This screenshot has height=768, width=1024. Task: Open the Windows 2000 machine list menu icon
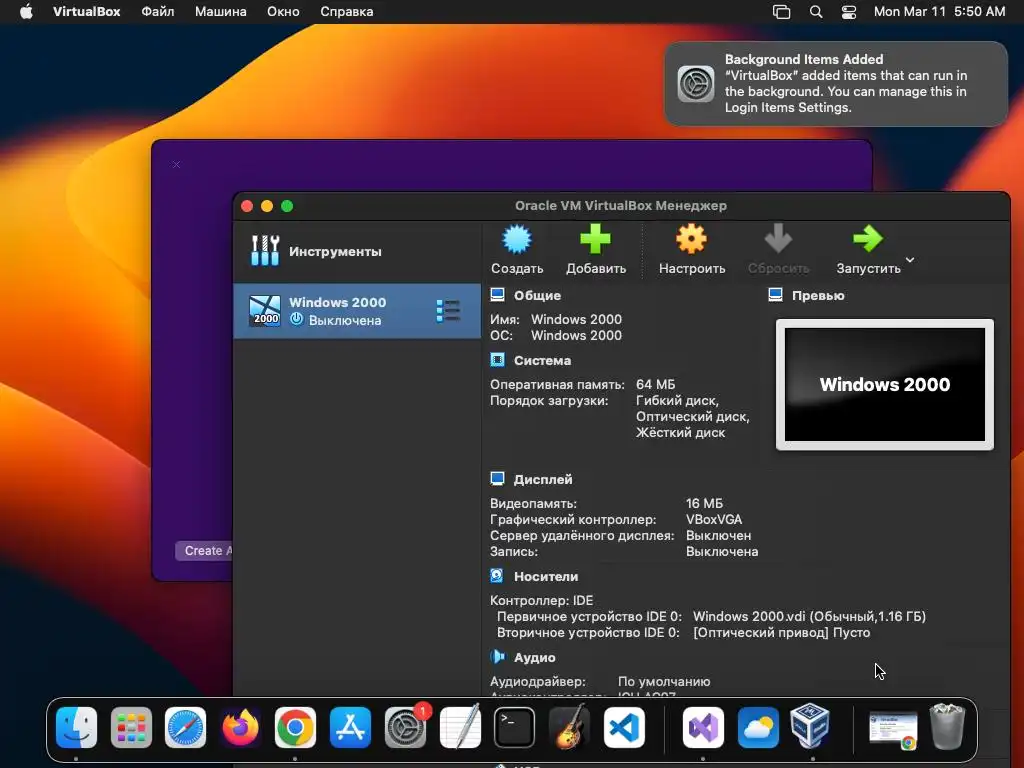pyautogui.click(x=448, y=311)
